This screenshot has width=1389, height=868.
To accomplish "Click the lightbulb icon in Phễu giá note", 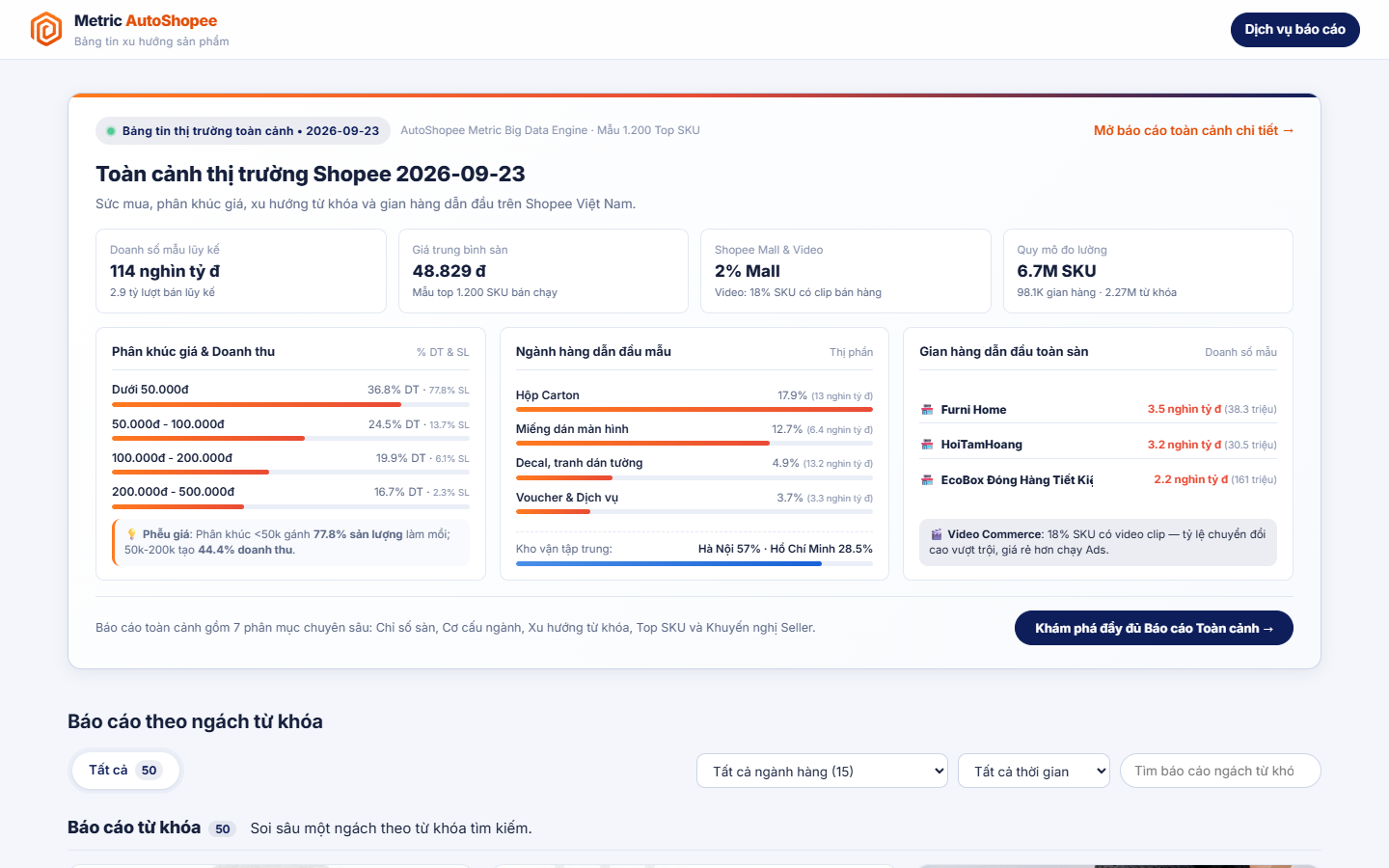I will tap(131, 534).
